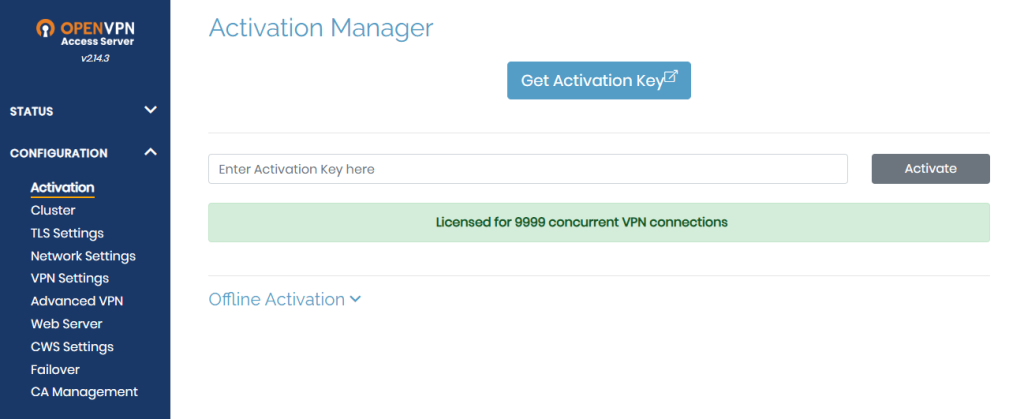Open the Advanced VPN page

pyautogui.click(x=77, y=301)
